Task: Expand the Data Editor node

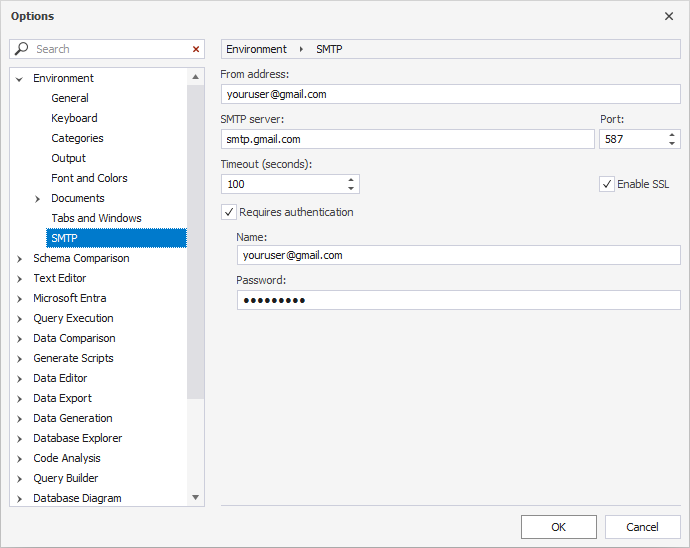Action: (x=19, y=379)
